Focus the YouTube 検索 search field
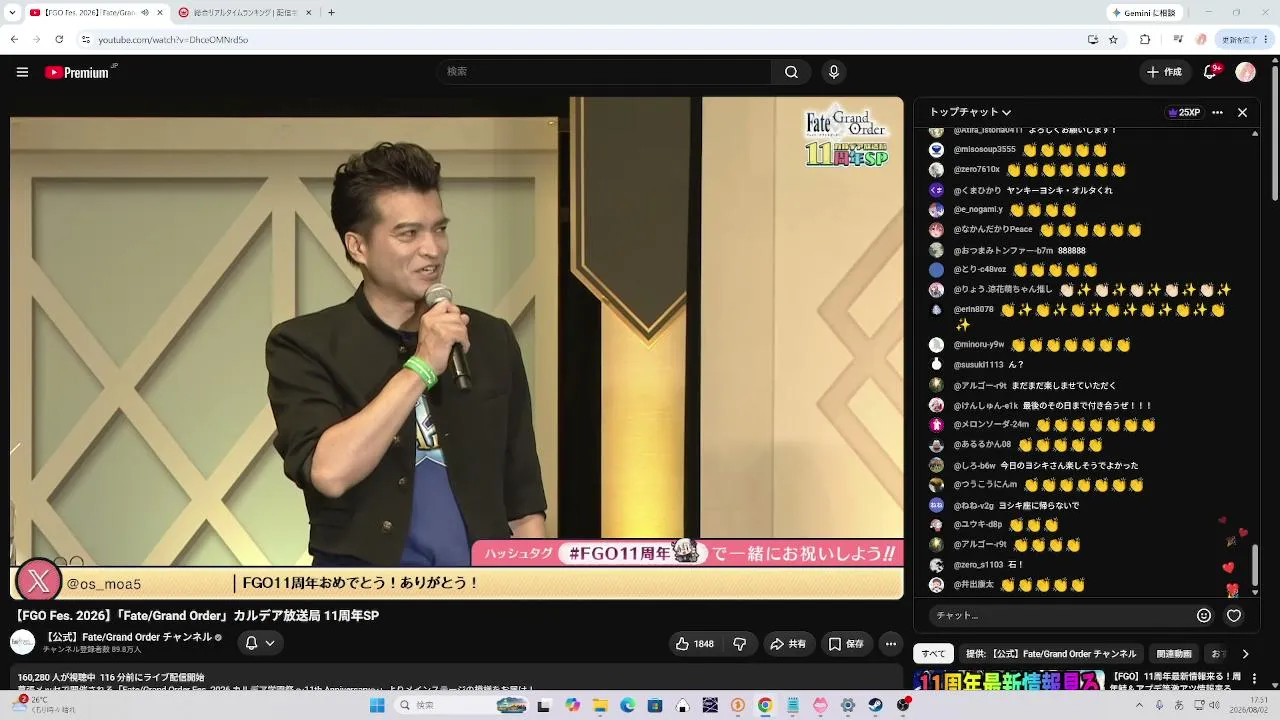The height and width of the screenshot is (720, 1280). coord(604,72)
